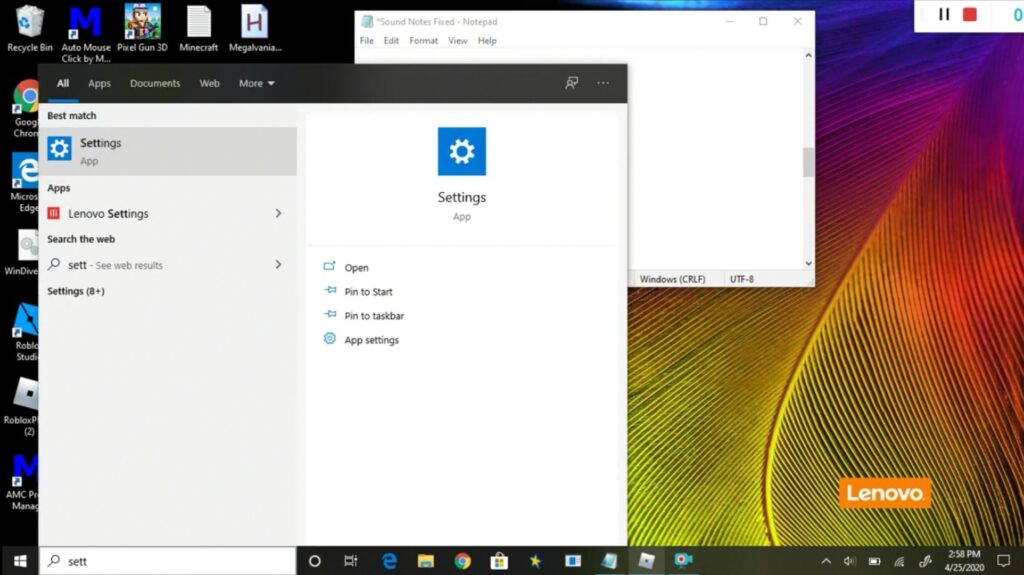Expand the 'sett' web results arrow
Image resolution: width=1024 pixels, height=575 pixels.
(278, 265)
